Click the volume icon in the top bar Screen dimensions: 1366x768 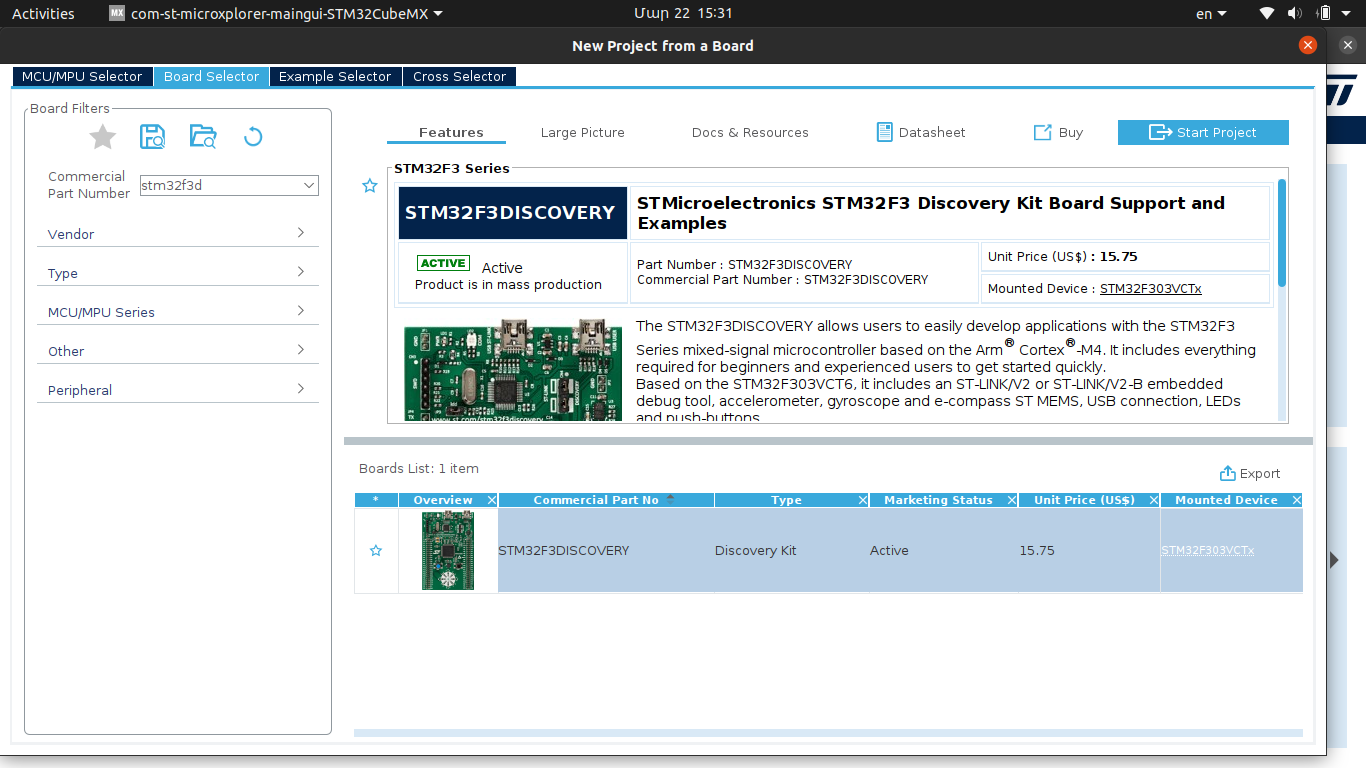pyautogui.click(x=1295, y=14)
